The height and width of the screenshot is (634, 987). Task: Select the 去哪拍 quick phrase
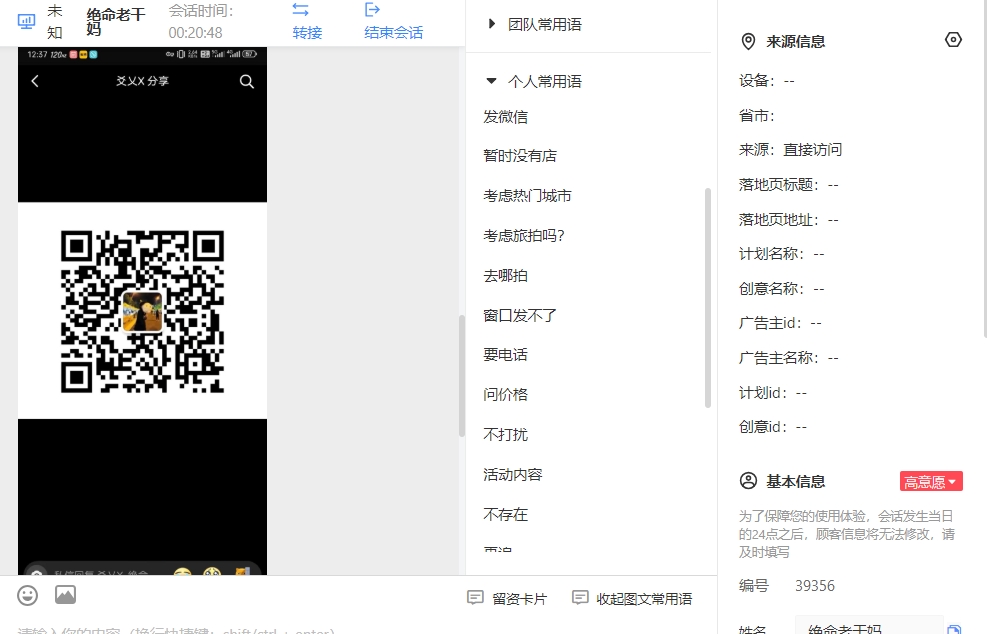point(505,276)
